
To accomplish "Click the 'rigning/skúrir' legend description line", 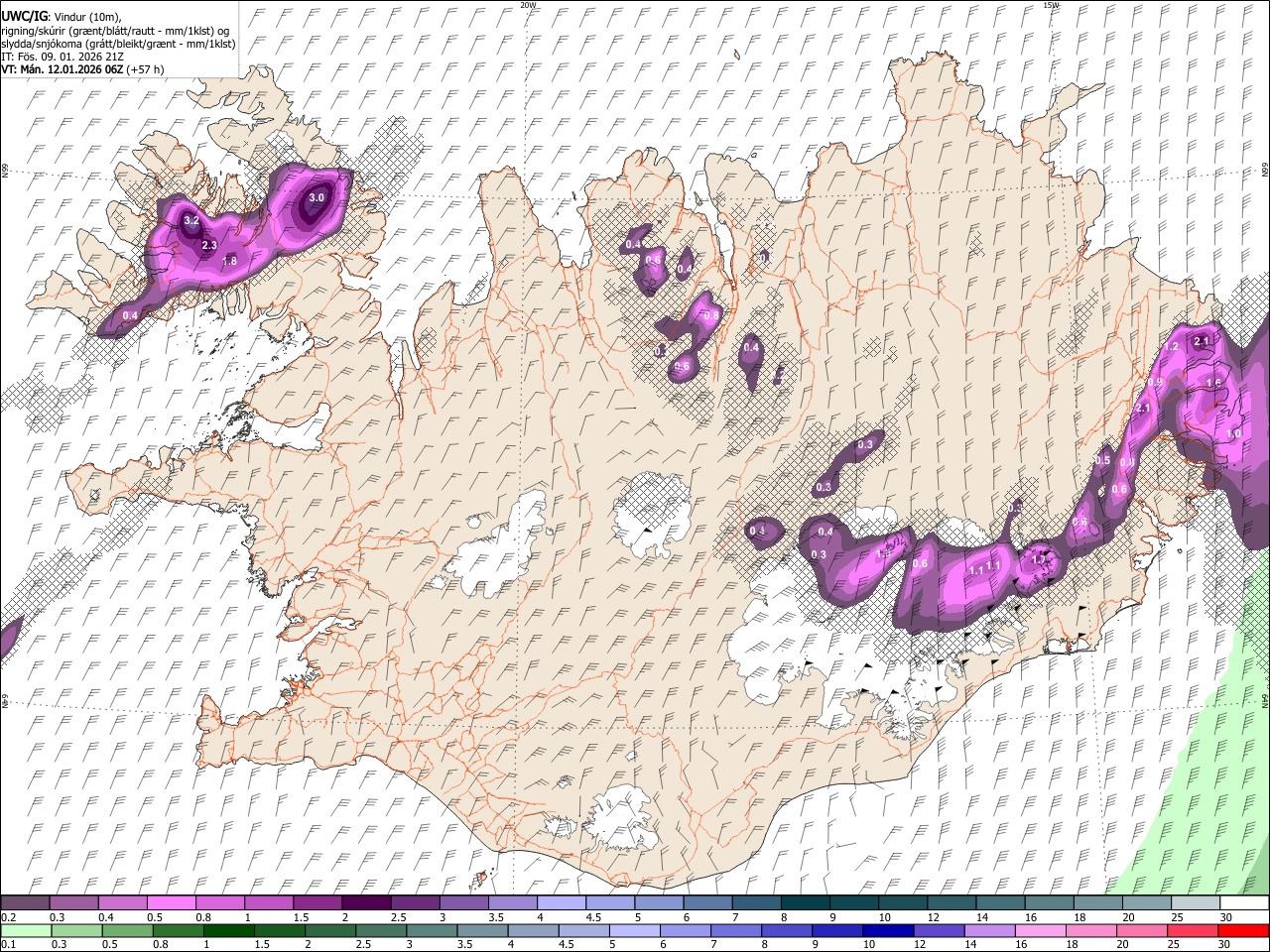I will 115,31.
